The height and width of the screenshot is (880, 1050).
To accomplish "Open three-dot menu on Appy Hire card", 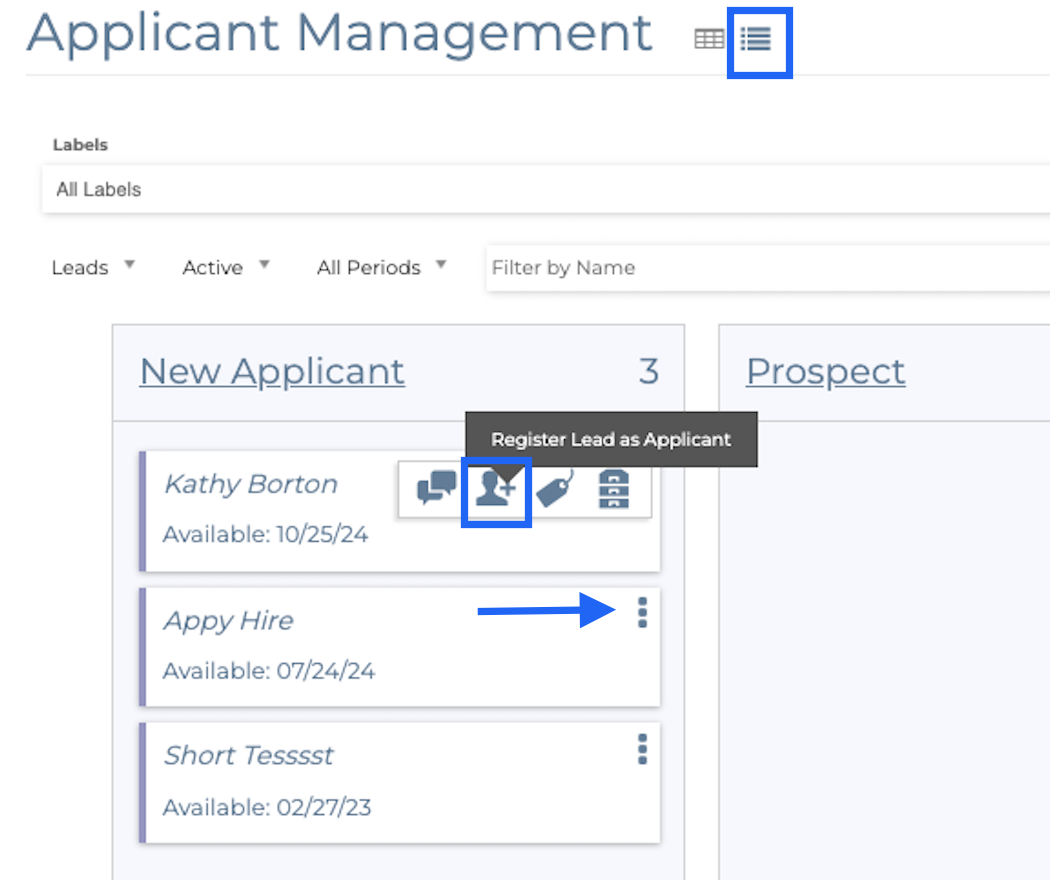I will pos(642,612).
